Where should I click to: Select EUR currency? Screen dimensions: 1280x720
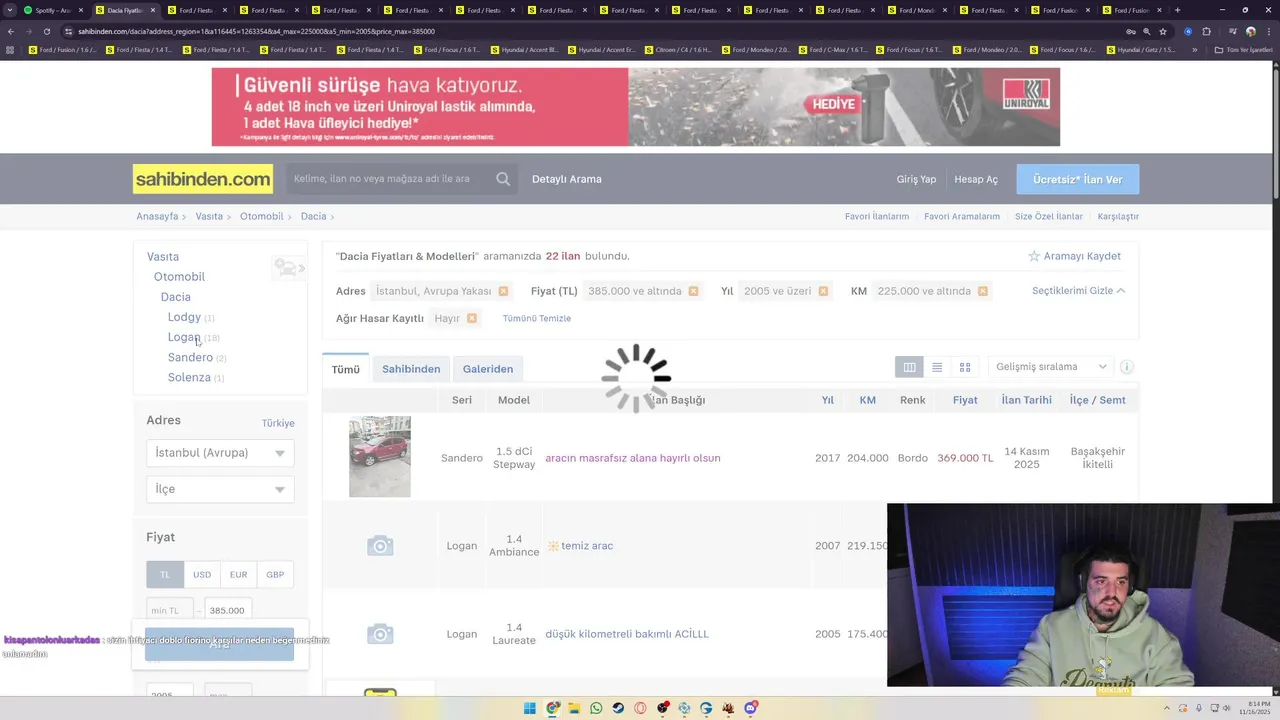[x=238, y=574]
